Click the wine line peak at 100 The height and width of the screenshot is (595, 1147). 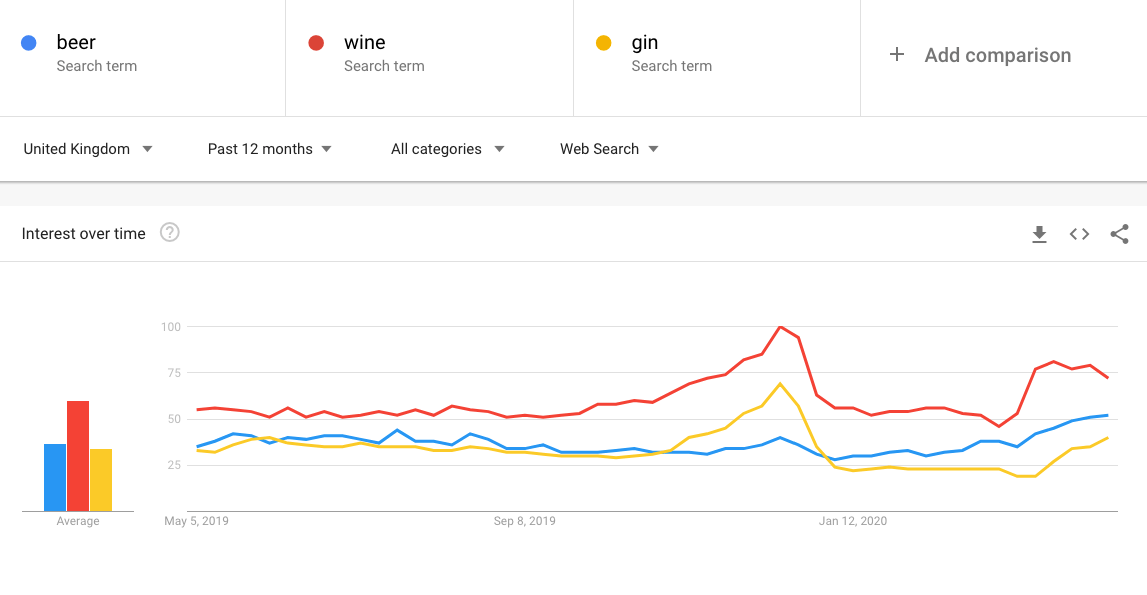779,327
